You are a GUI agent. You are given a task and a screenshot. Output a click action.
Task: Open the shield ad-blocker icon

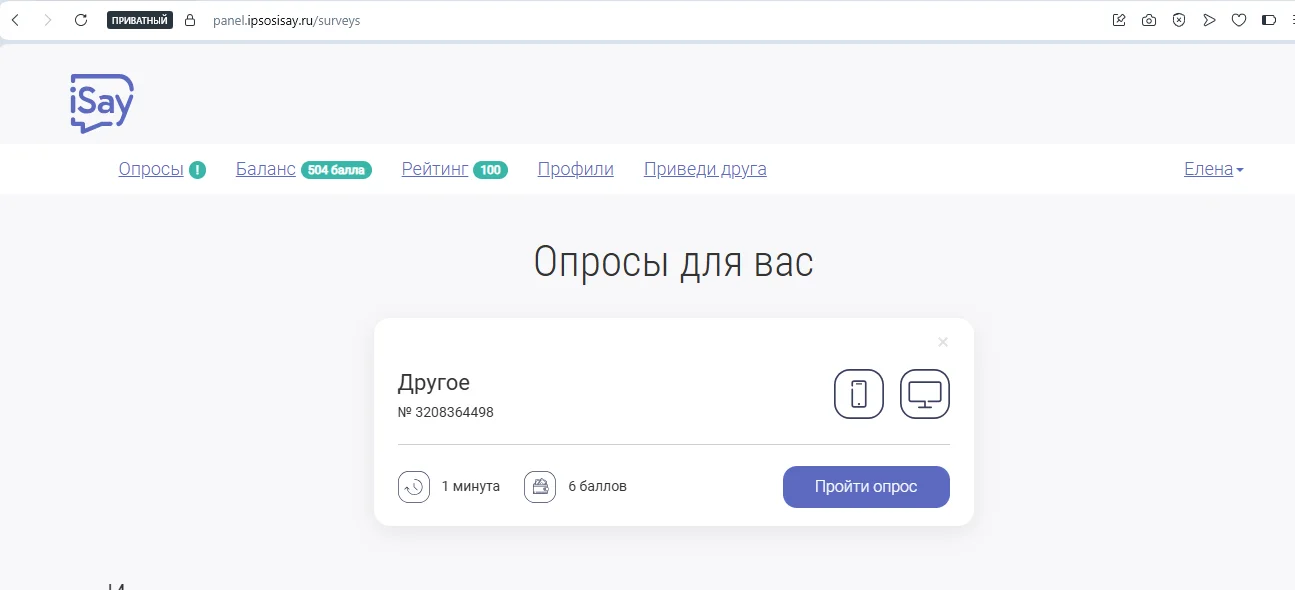[x=1179, y=20]
